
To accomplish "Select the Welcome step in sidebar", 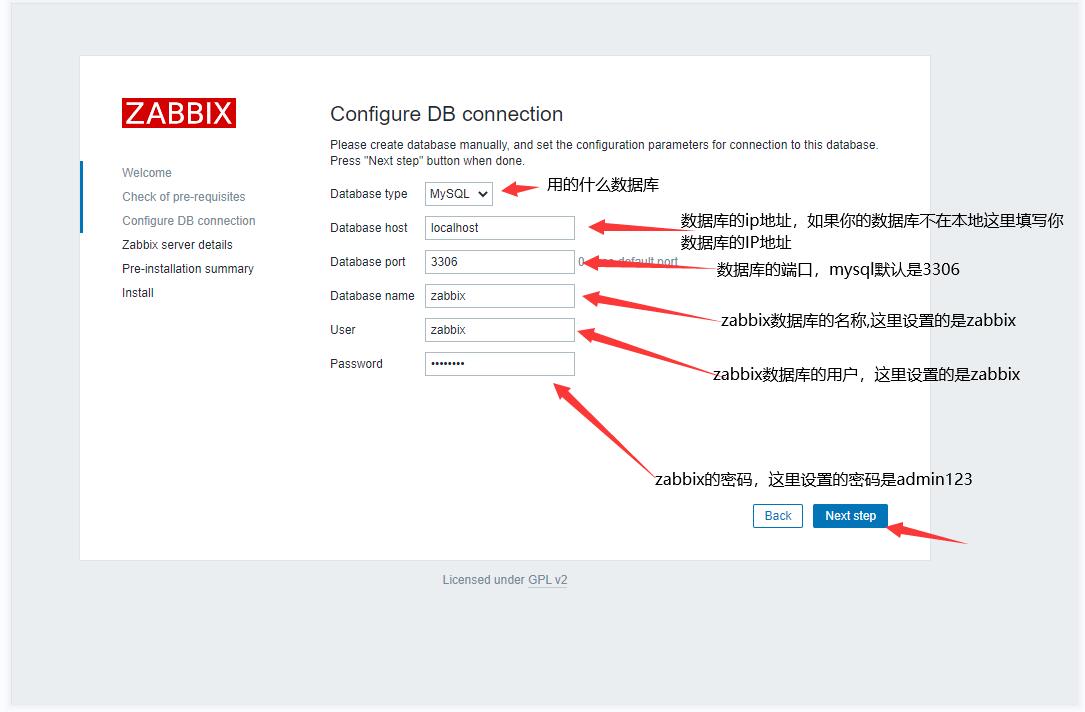I will tap(147, 172).
